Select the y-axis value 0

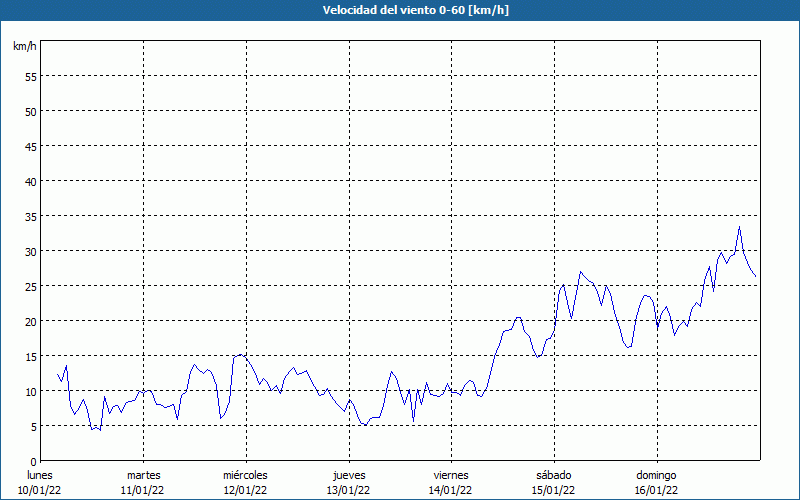34,462
